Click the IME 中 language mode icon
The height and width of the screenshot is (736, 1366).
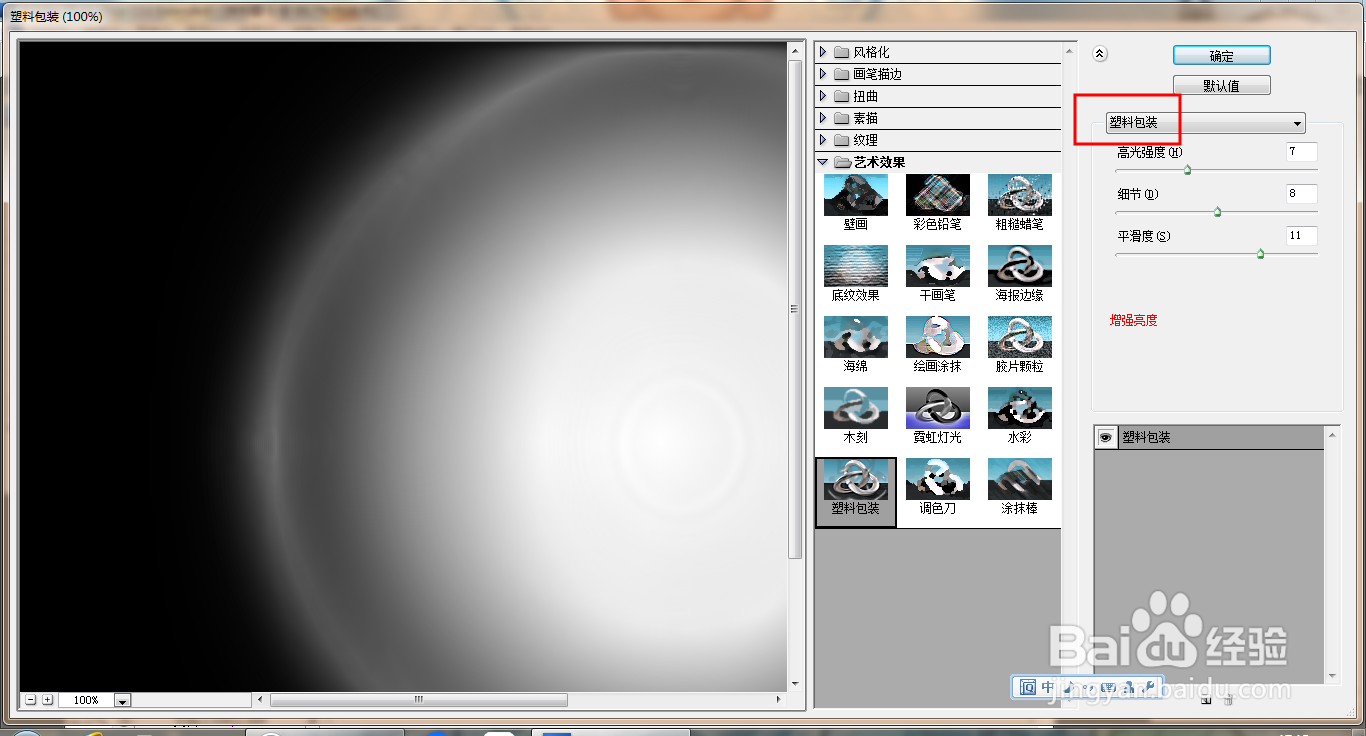(x=1047, y=687)
